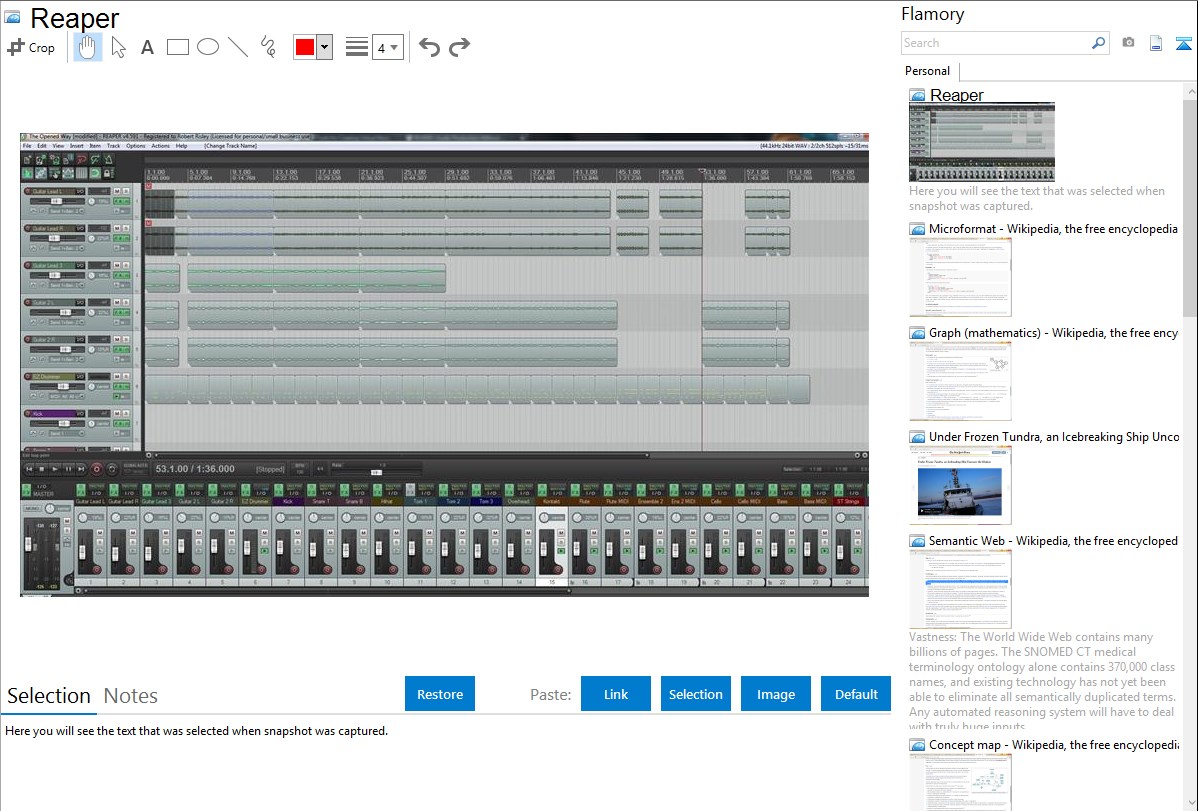Pick the freehand squiggle drawing tool

click(x=268, y=47)
